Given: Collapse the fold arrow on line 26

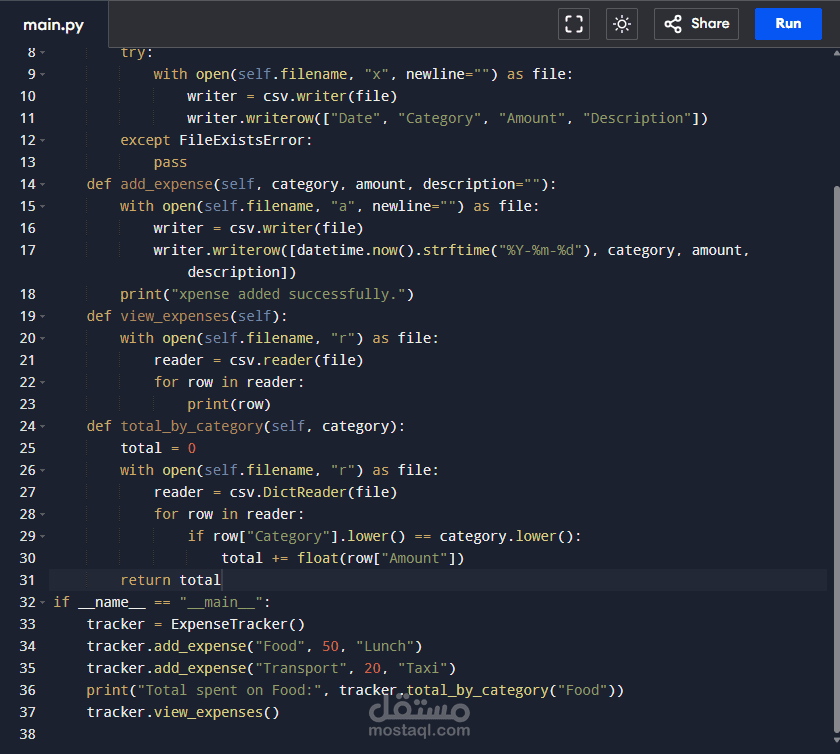Looking at the screenshot, I should [x=42, y=470].
